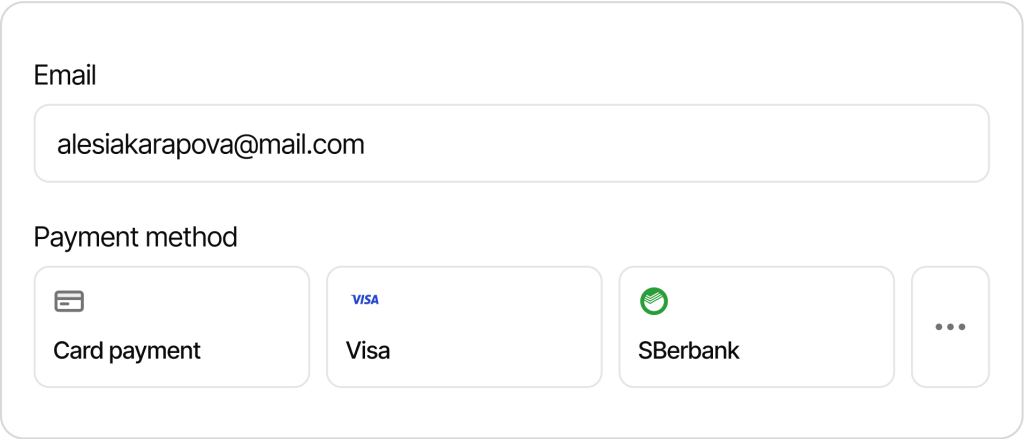Click the "Card payment" text label
The image size is (1024, 439).
127,351
